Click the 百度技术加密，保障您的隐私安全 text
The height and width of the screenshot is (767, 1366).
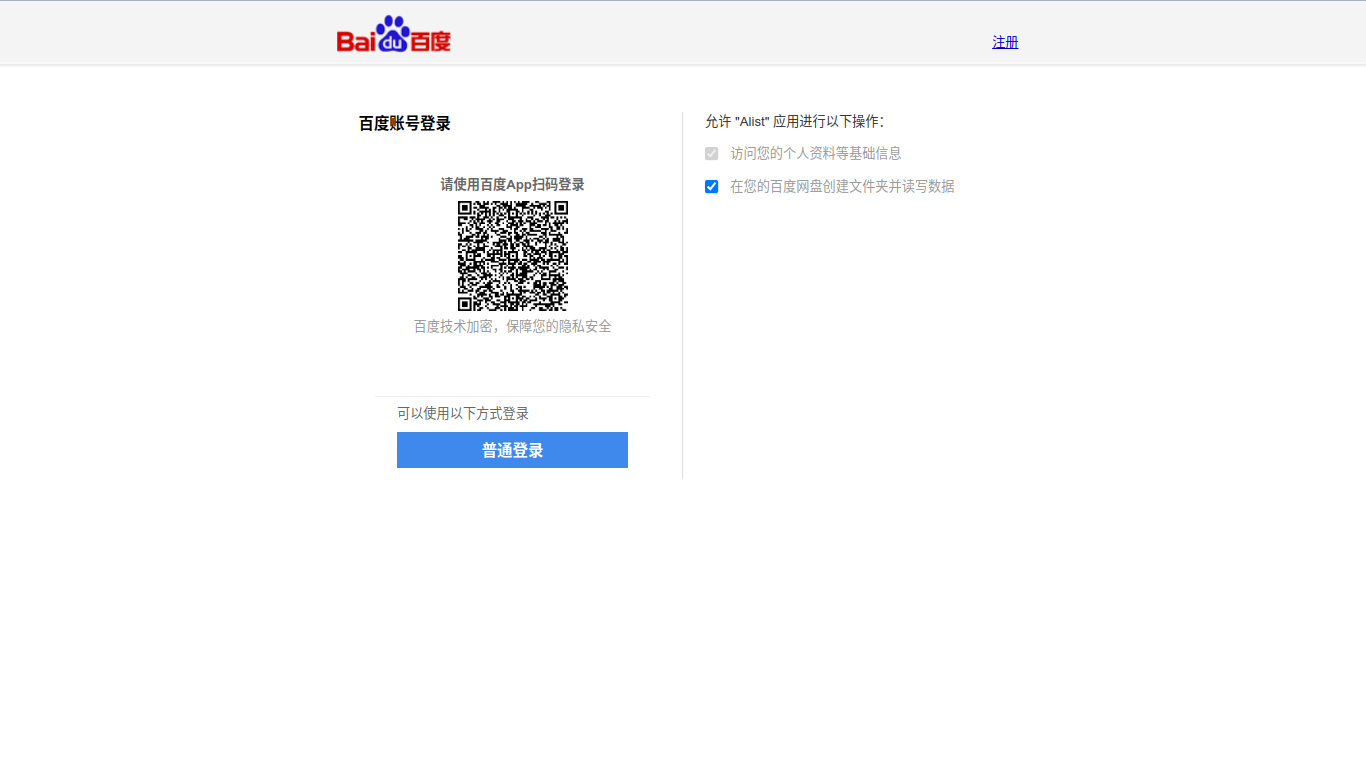(x=513, y=327)
